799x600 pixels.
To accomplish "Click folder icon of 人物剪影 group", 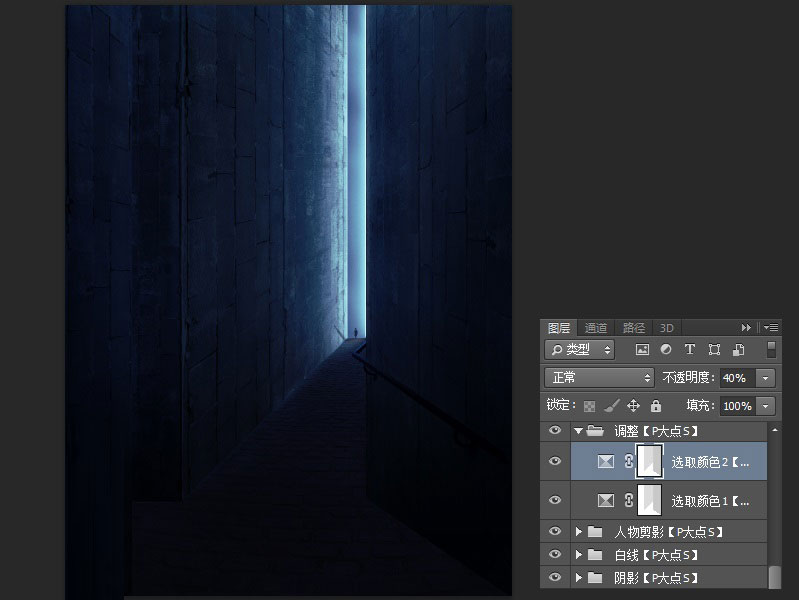I will pyautogui.click(x=595, y=532).
